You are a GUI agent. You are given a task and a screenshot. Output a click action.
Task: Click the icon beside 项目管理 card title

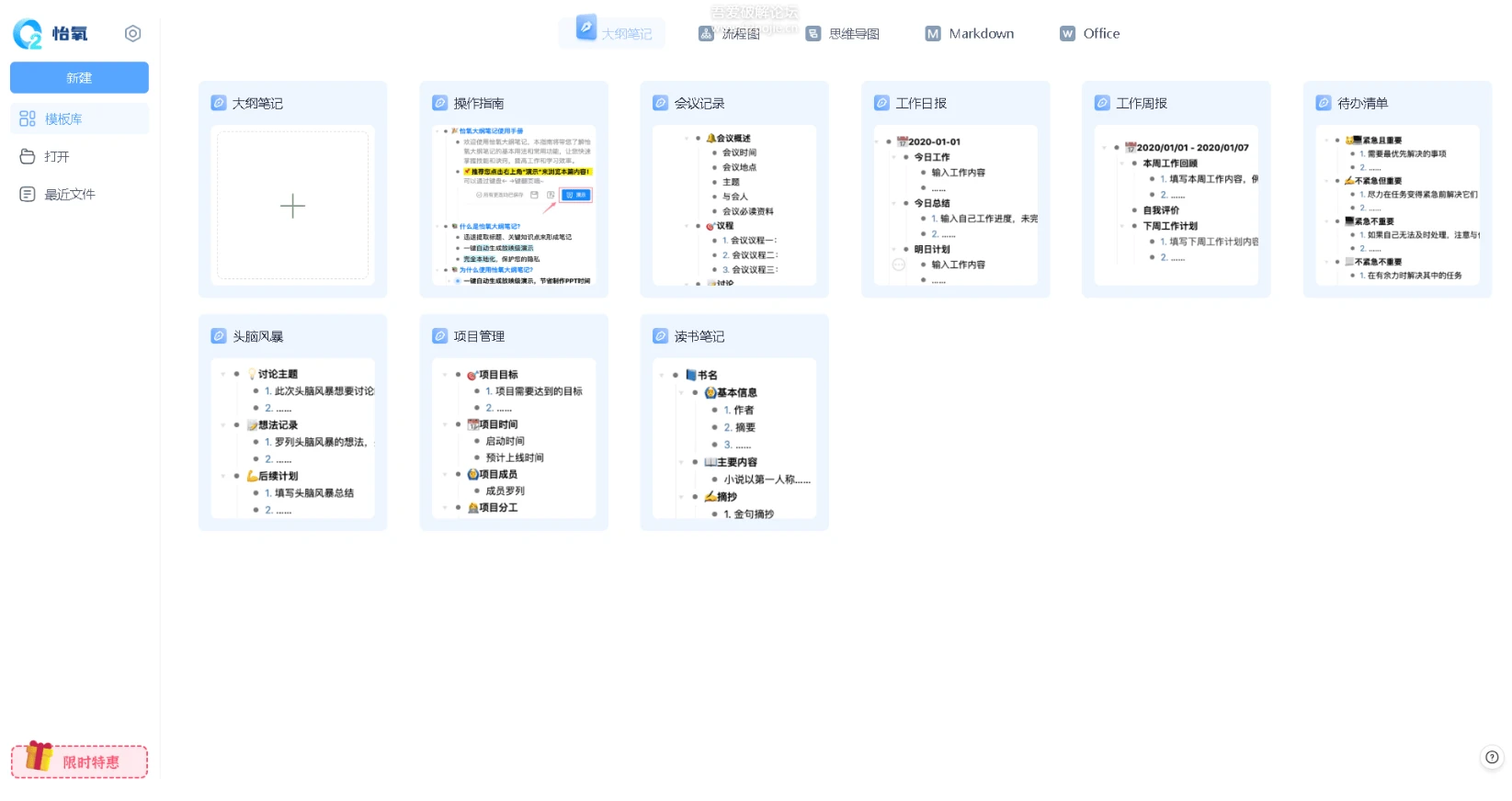(440, 336)
